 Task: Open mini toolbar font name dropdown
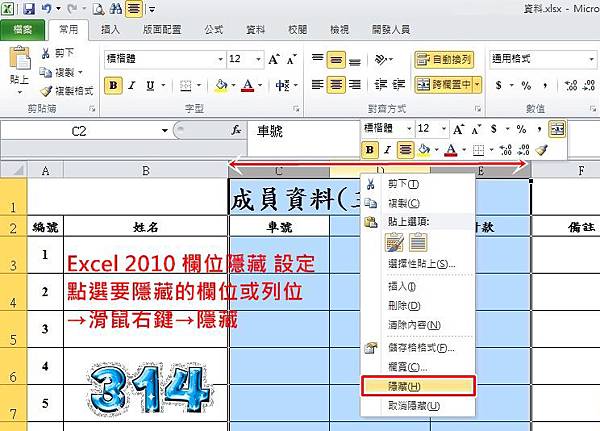pyautogui.click(x=408, y=128)
